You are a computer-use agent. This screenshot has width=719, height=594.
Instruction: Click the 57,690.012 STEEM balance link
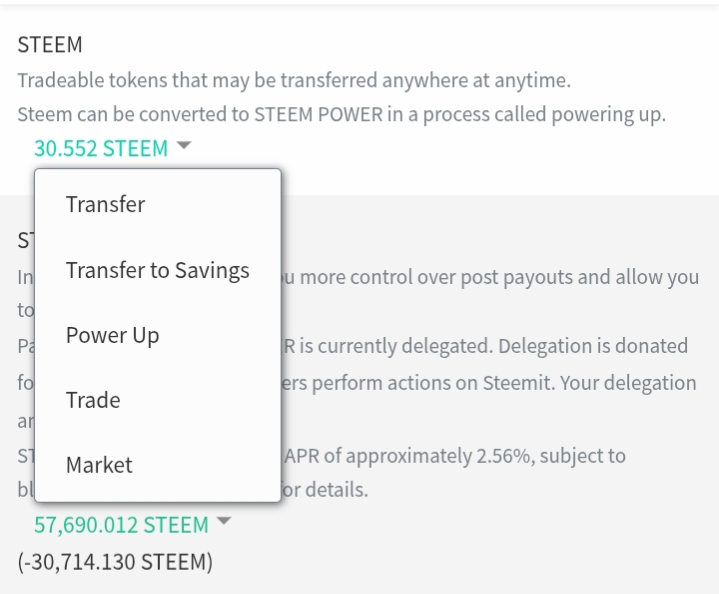121,525
